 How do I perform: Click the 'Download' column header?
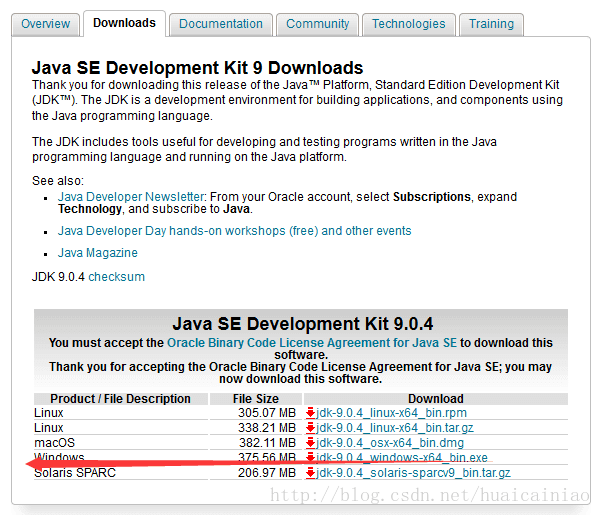pyautogui.click(x=436, y=399)
